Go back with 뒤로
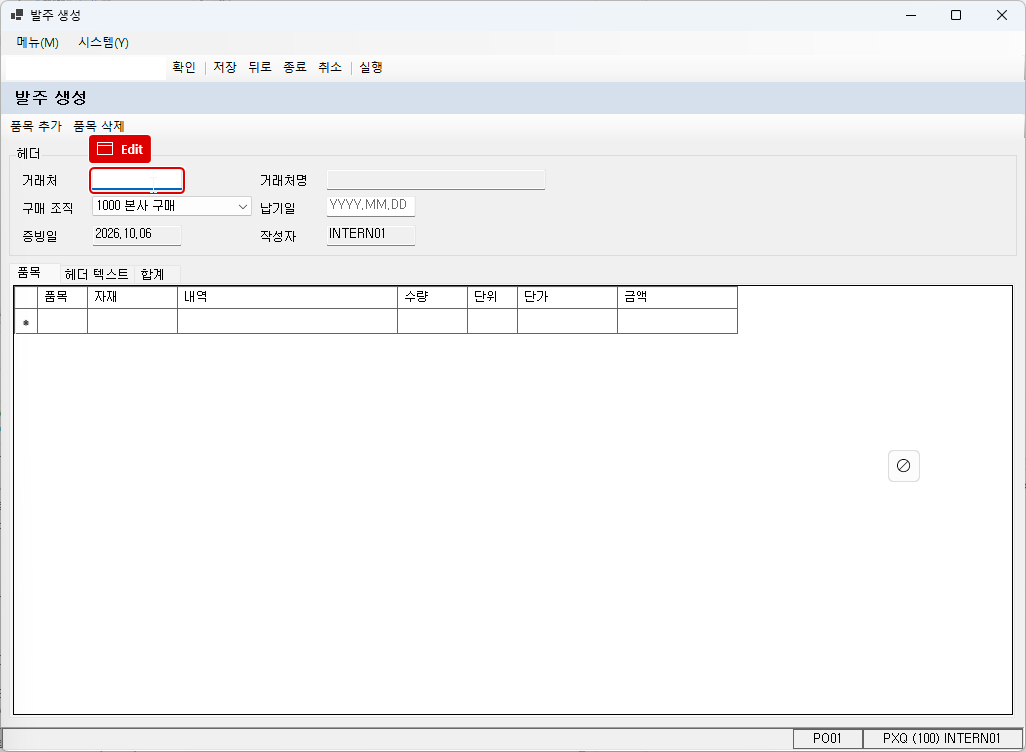The height and width of the screenshot is (752, 1026). (x=260, y=67)
